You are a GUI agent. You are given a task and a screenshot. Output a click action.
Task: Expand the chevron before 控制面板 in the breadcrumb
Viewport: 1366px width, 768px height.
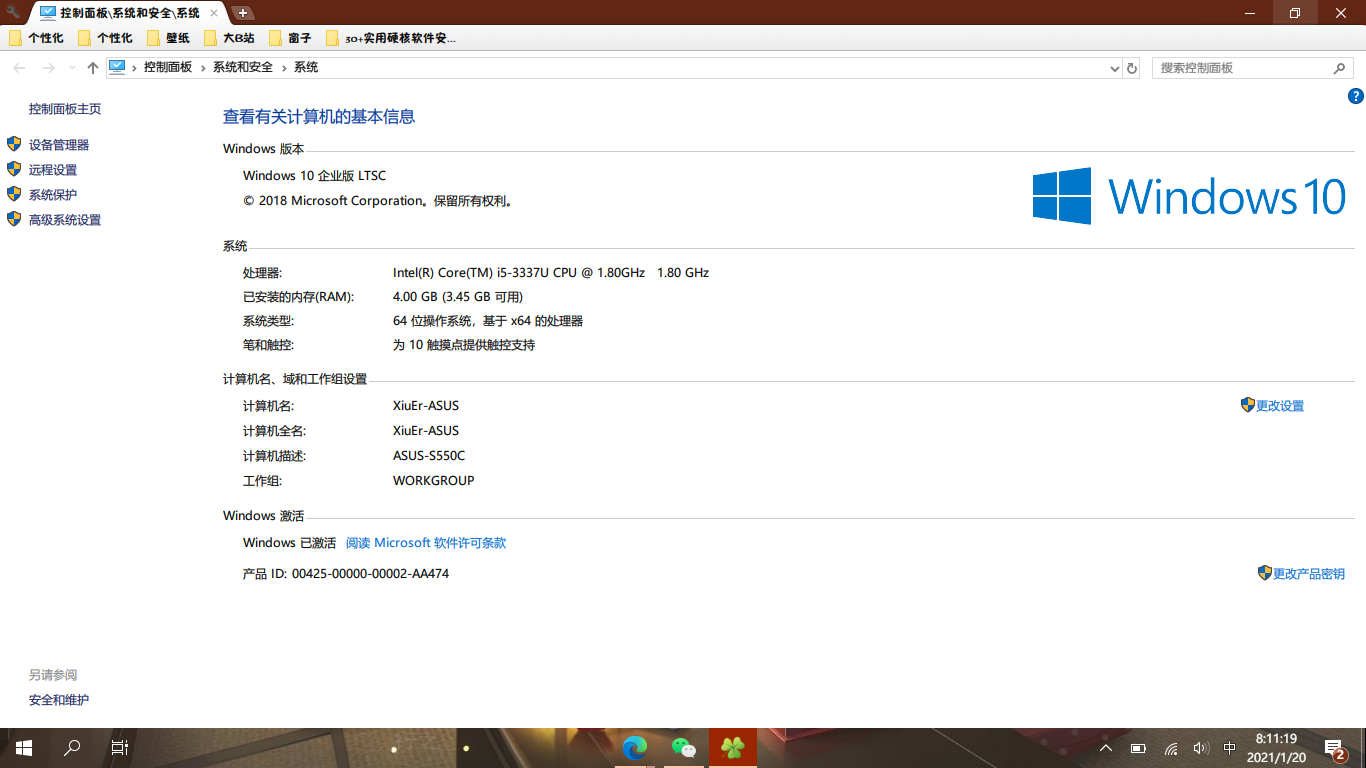(x=135, y=67)
